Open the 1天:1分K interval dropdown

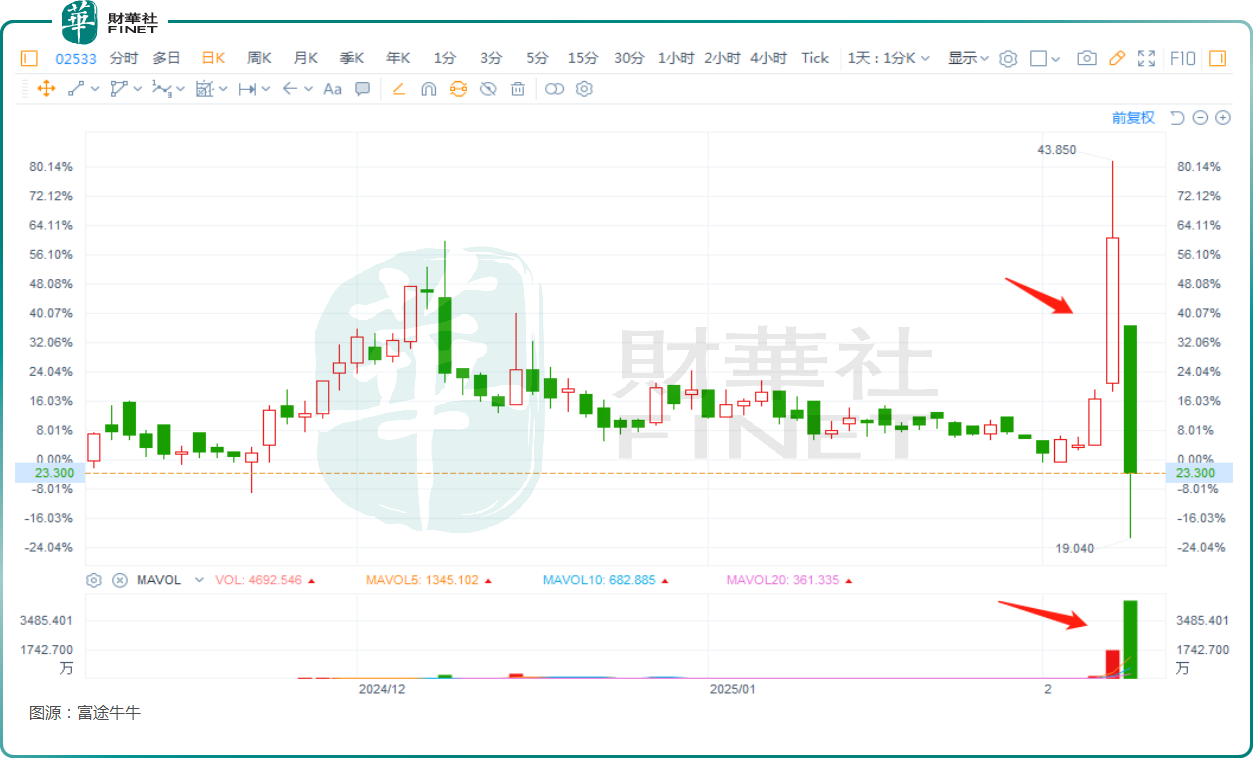[x=889, y=58]
